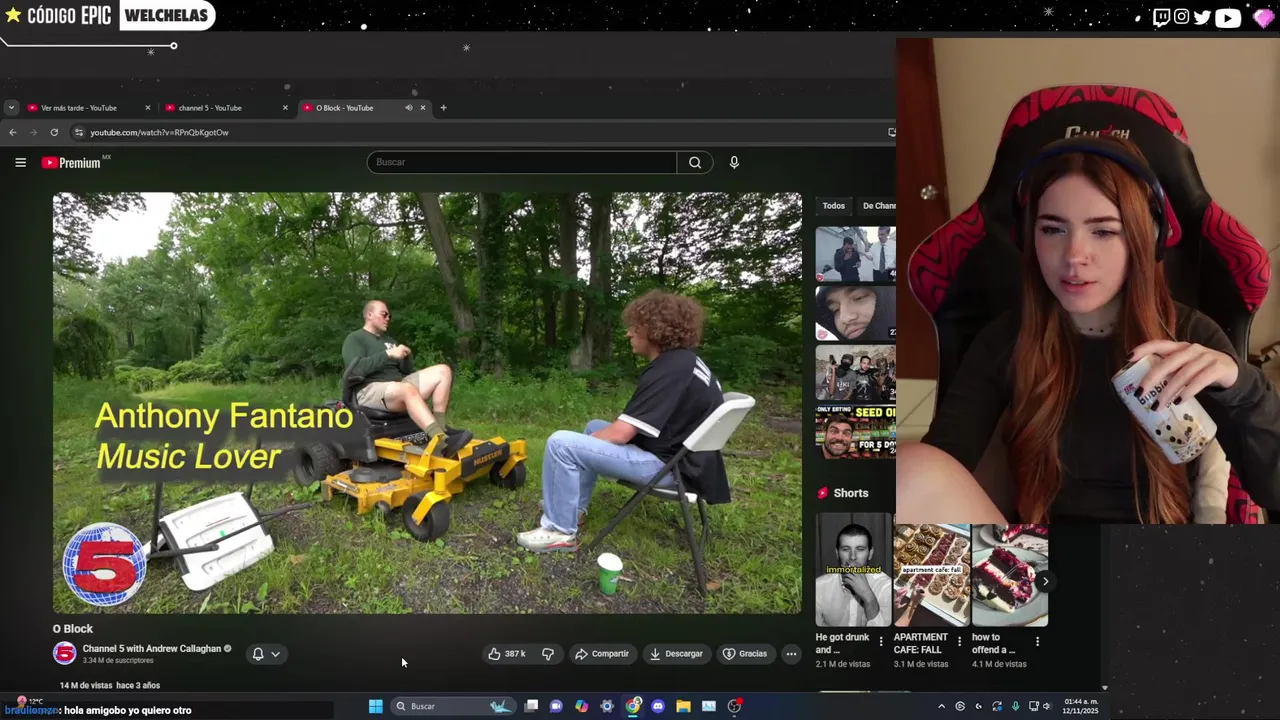The width and height of the screenshot is (1280, 720).
Task: Click the search magnifier button
Action: pyautogui.click(x=695, y=162)
